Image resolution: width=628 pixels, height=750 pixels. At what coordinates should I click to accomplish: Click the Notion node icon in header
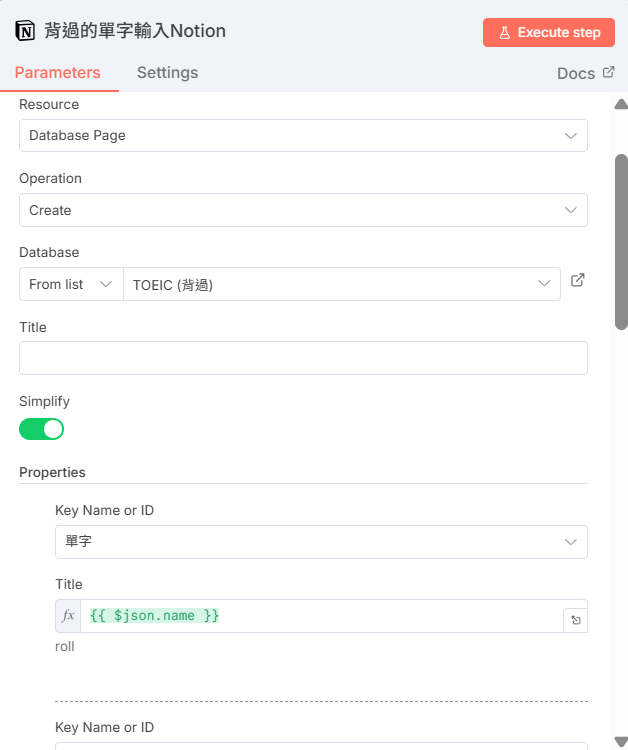[x=25, y=31]
